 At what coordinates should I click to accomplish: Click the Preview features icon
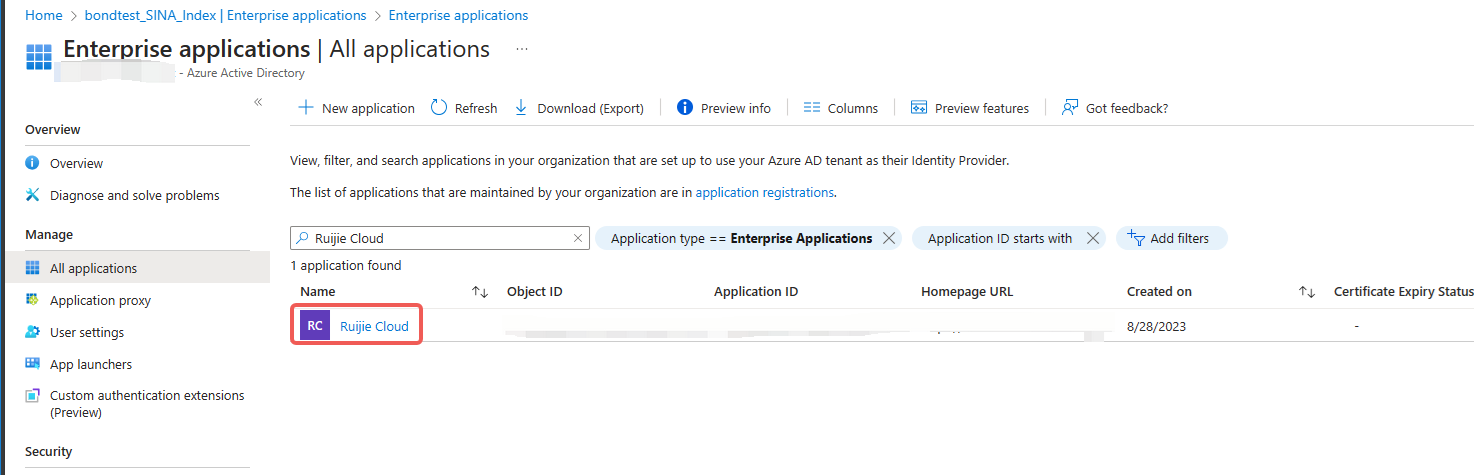coord(919,108)
